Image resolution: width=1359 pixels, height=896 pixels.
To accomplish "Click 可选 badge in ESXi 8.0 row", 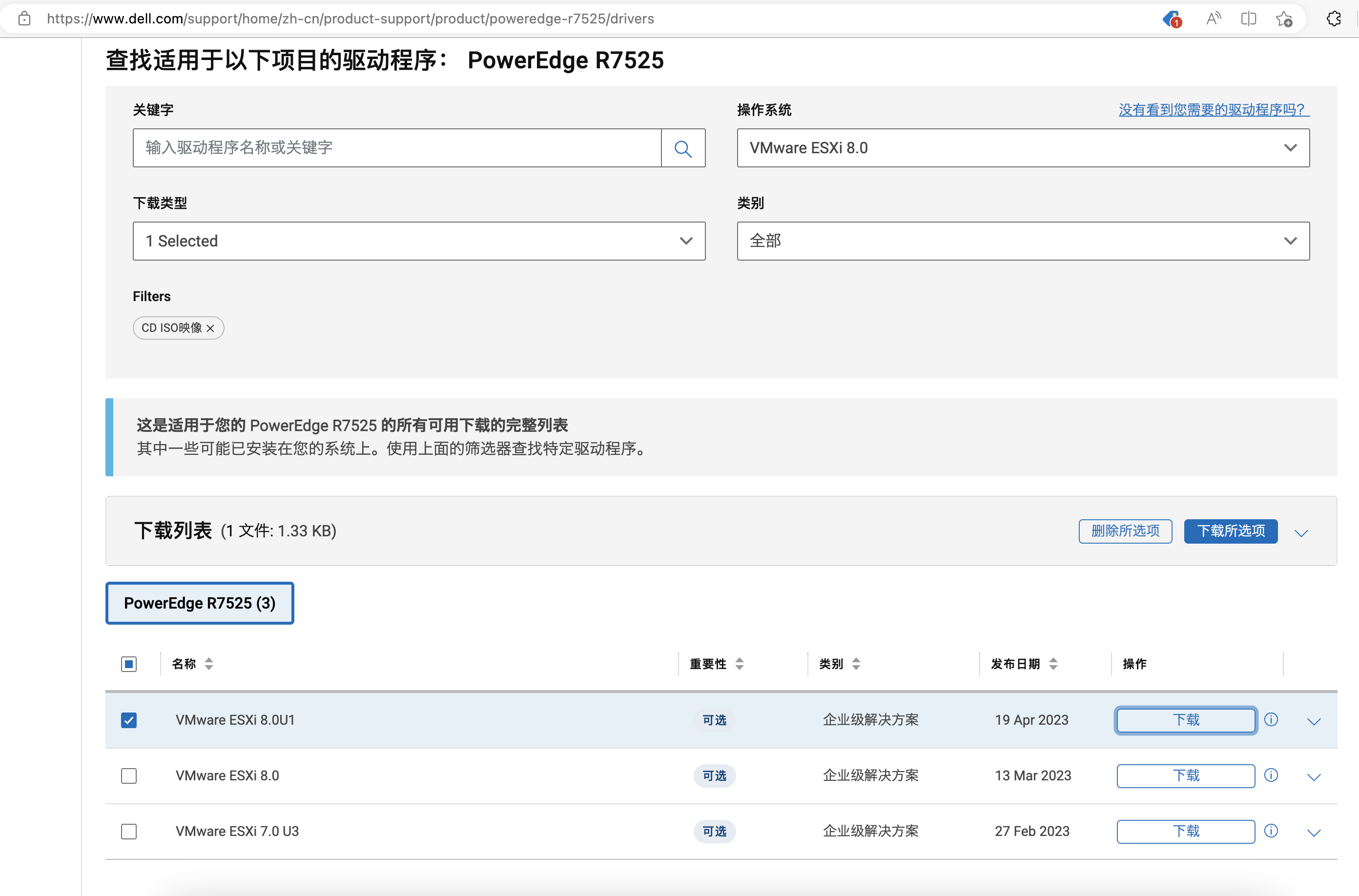I will click(714, 775).
